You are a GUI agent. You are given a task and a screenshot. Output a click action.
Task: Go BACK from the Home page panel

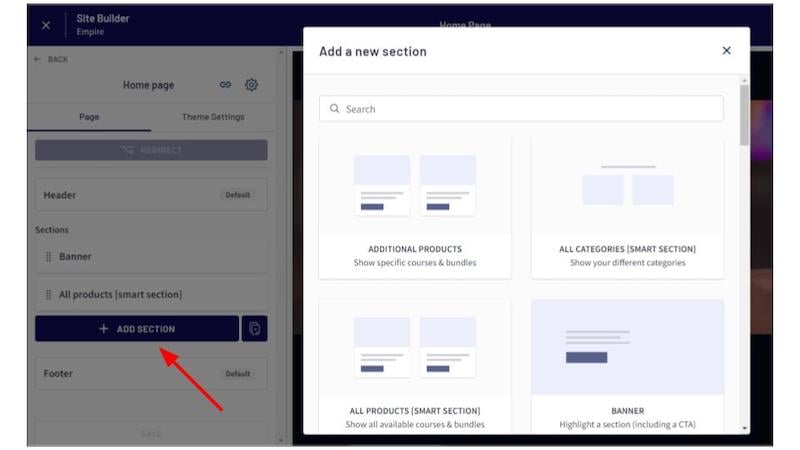click(x=51, y=59)
